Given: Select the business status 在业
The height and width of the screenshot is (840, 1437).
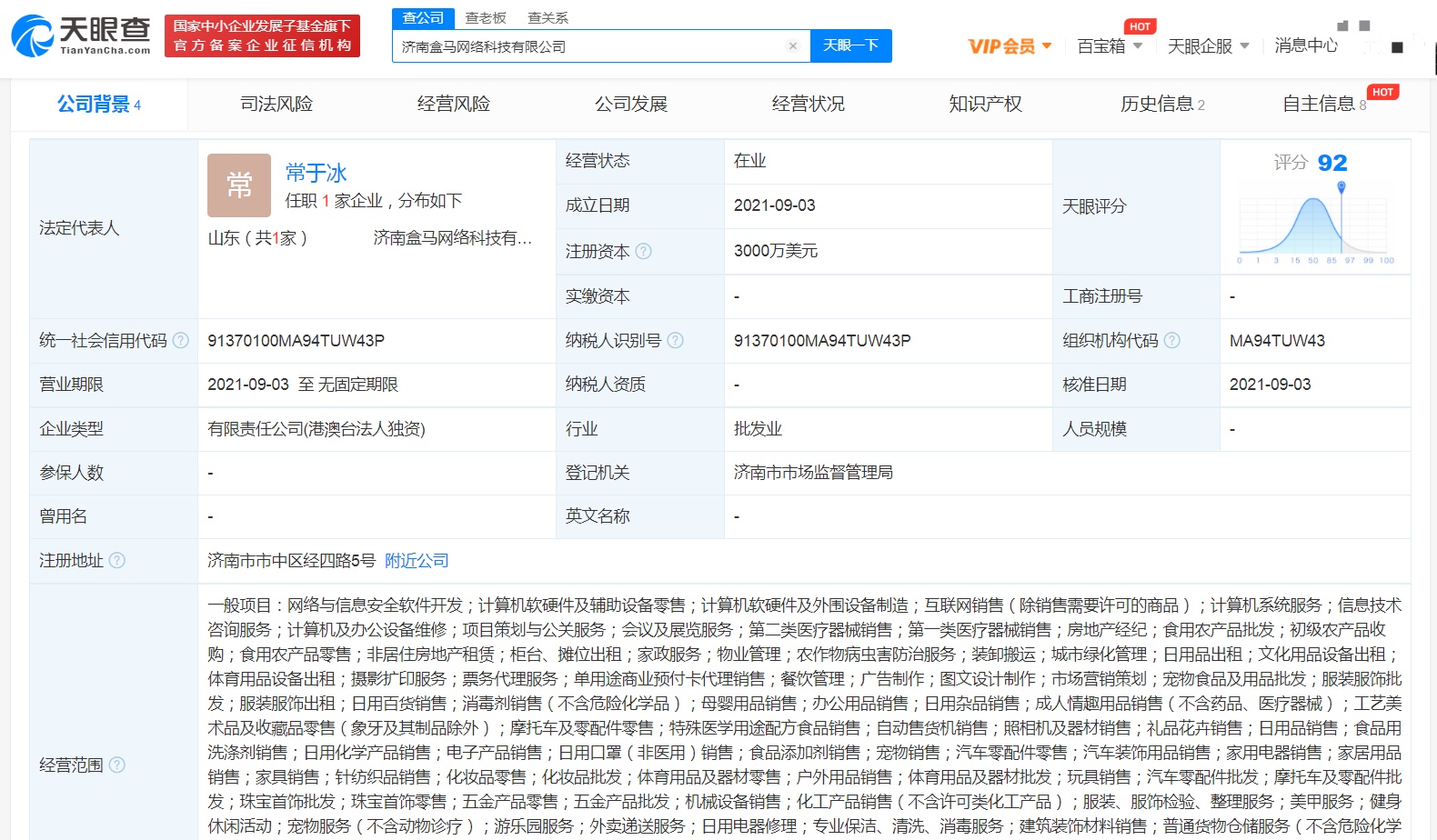Looking at the screenshot, I should [750, 161].
